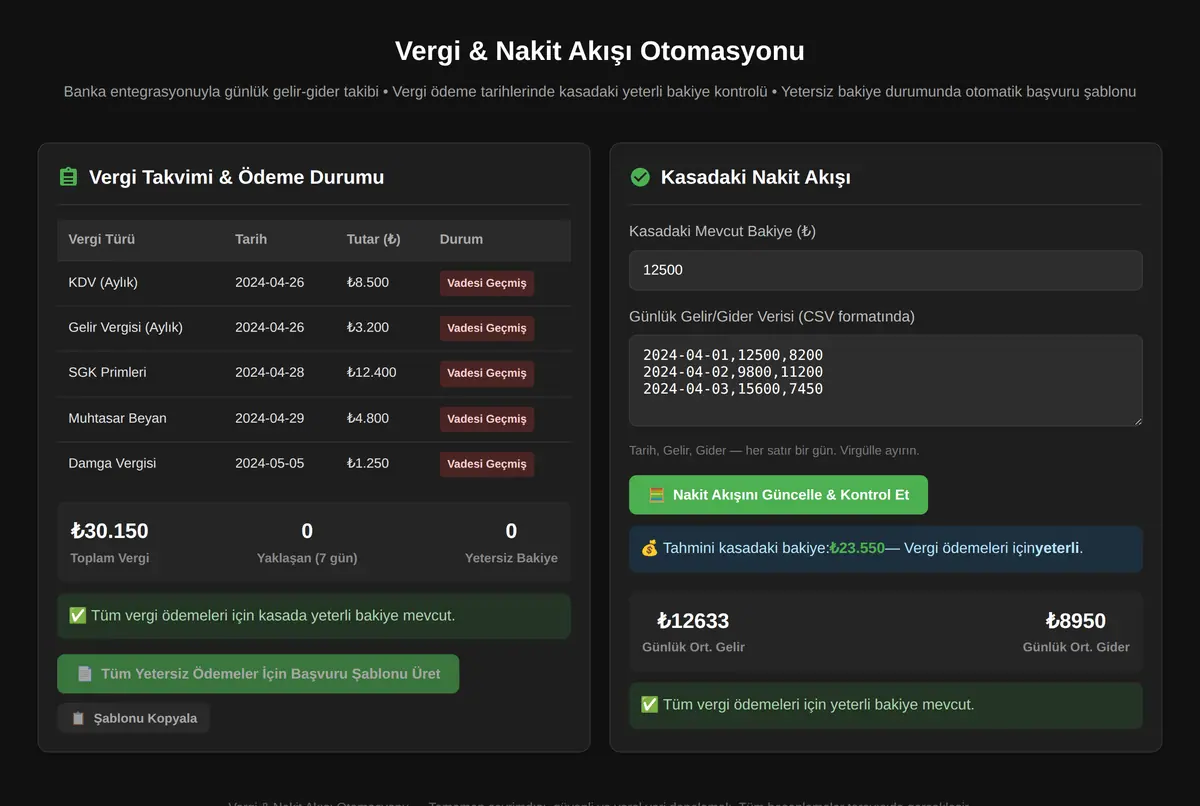Click the ₺12633 Günlük Ort. Gelir value
Viewport: 1200px width, 806px height.
(x=693, y=621)
